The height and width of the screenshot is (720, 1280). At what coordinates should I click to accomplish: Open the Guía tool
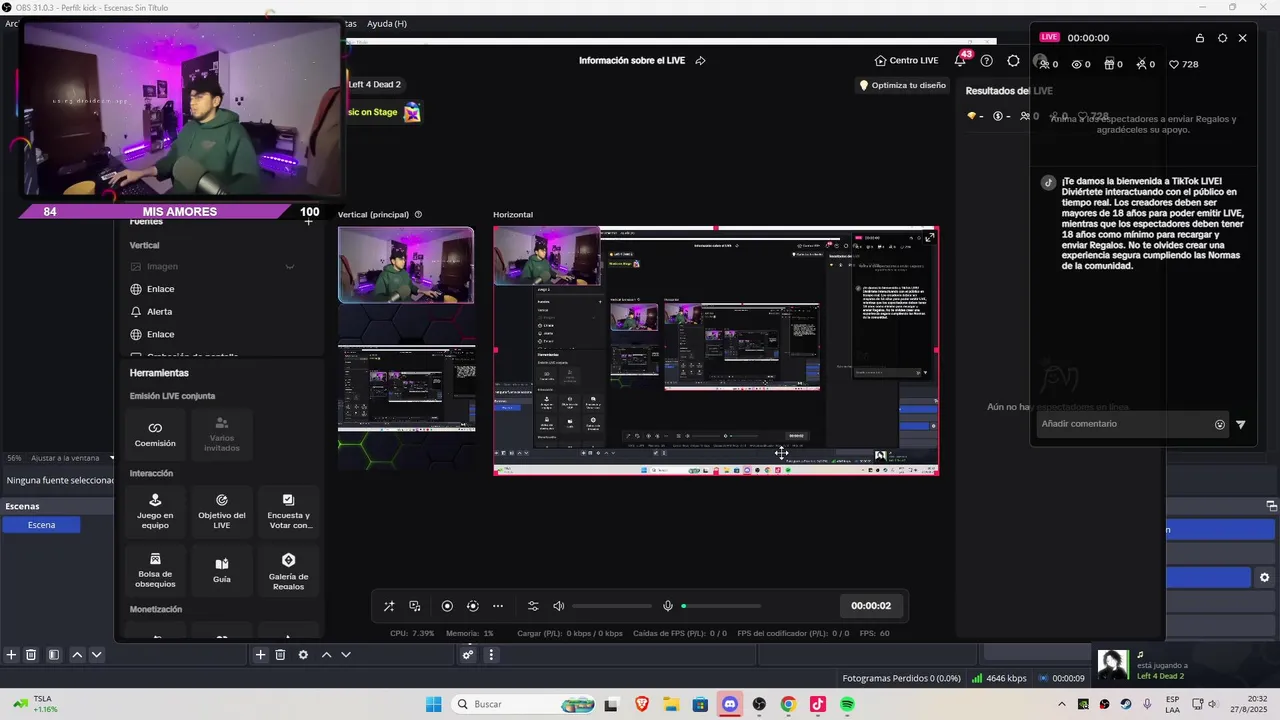[x=222, y=569]
